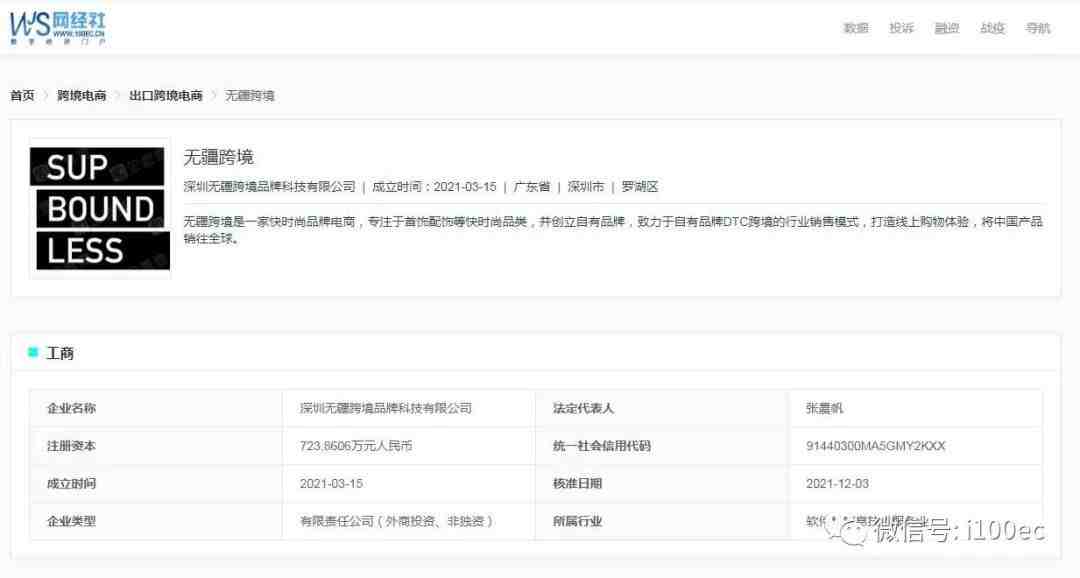The height and width of the screenshot is (578, 1080).
Task: Open the 融资 menu in top navigation
Action: coord(947,28)
